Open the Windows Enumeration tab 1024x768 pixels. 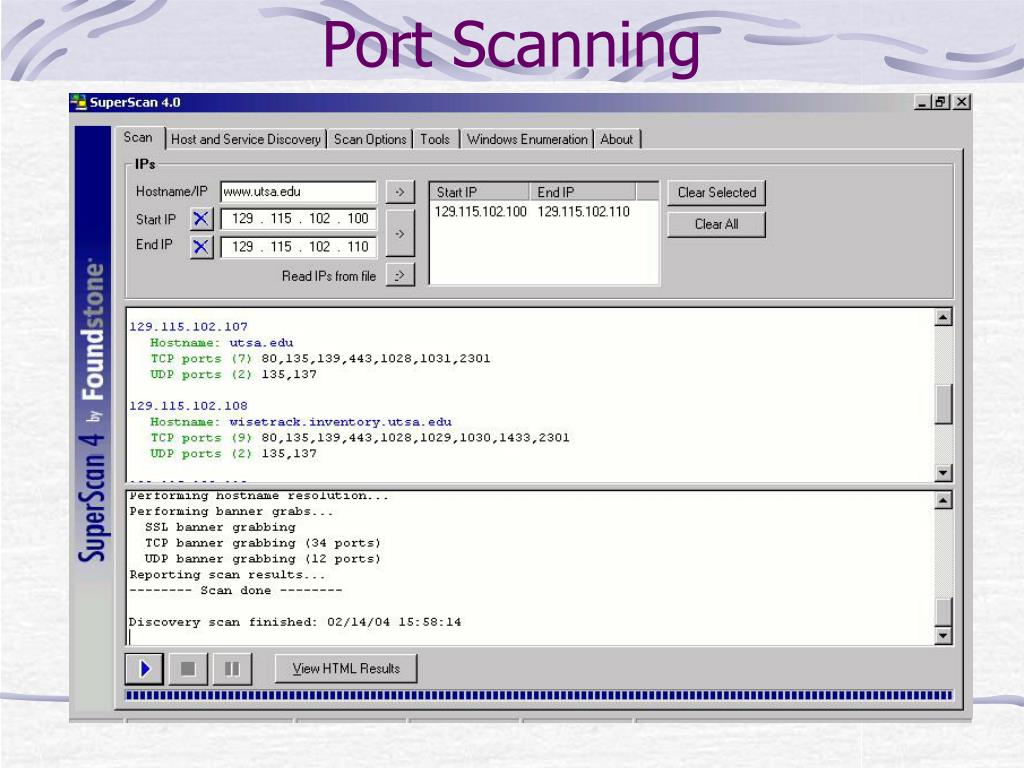tap(527, 139)
